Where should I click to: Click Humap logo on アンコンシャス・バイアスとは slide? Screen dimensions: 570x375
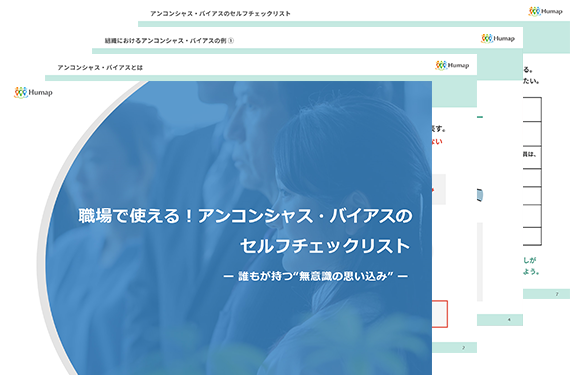452,65
